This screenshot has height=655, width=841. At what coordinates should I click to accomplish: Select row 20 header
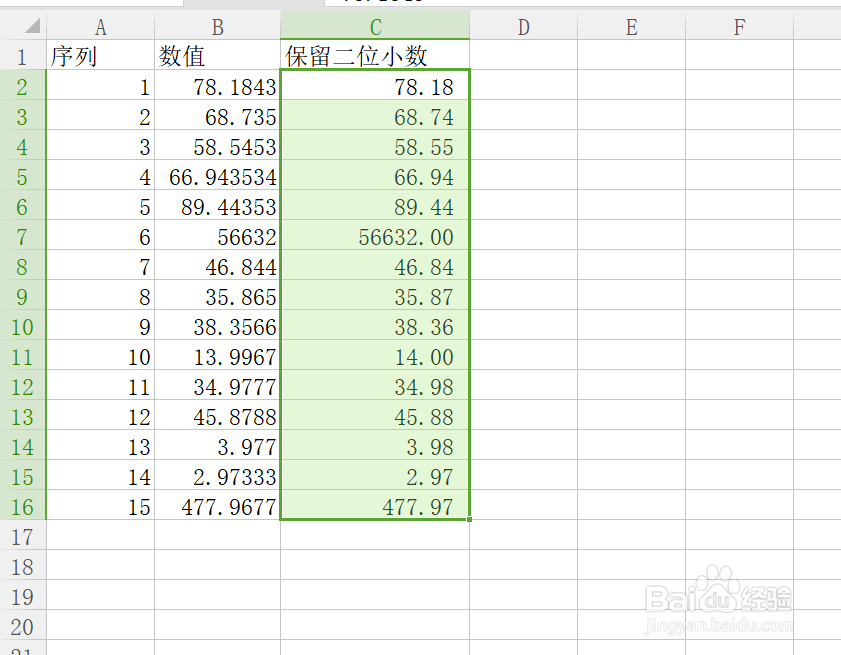pos(23,625)
